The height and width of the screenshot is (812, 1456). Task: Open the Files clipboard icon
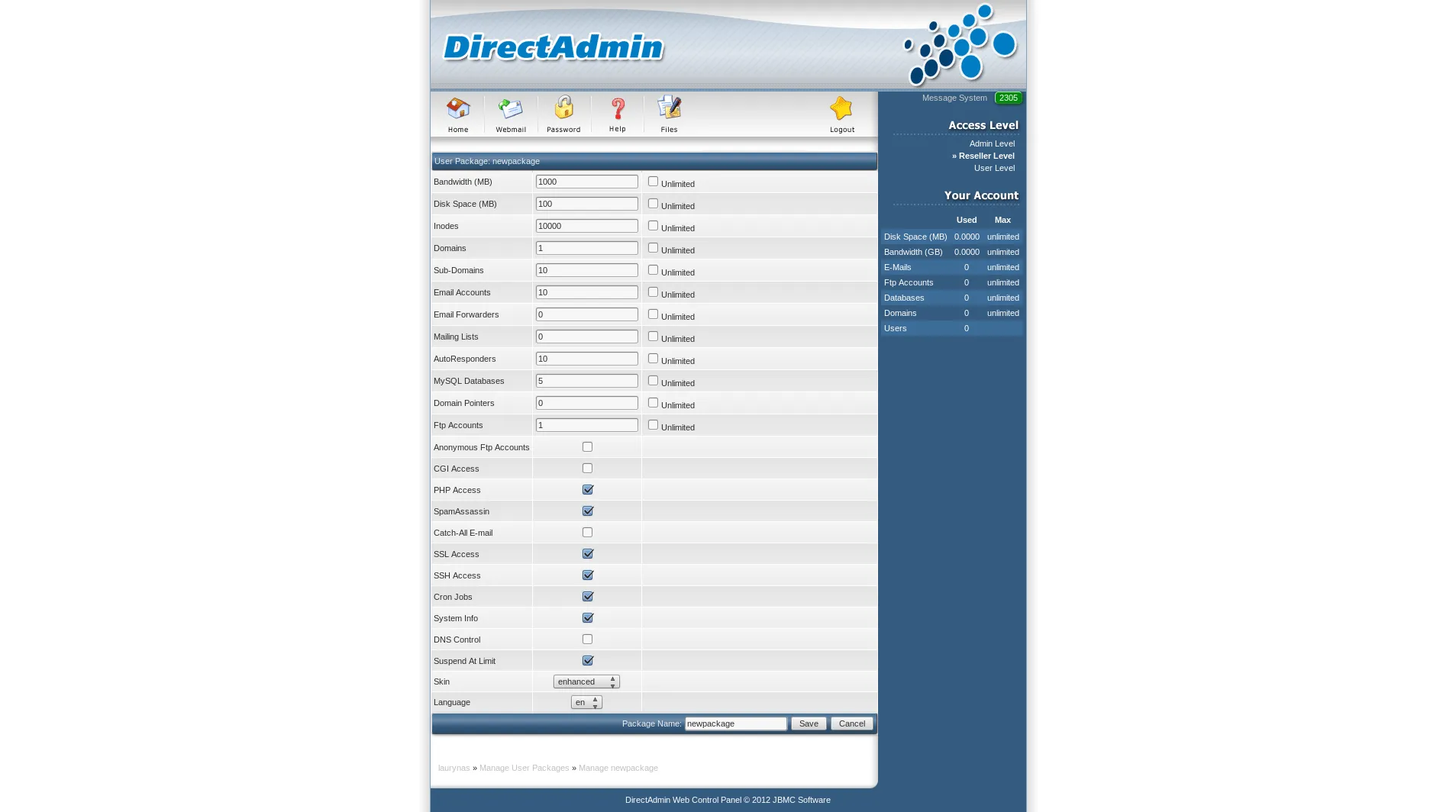[x=669, y=109]
